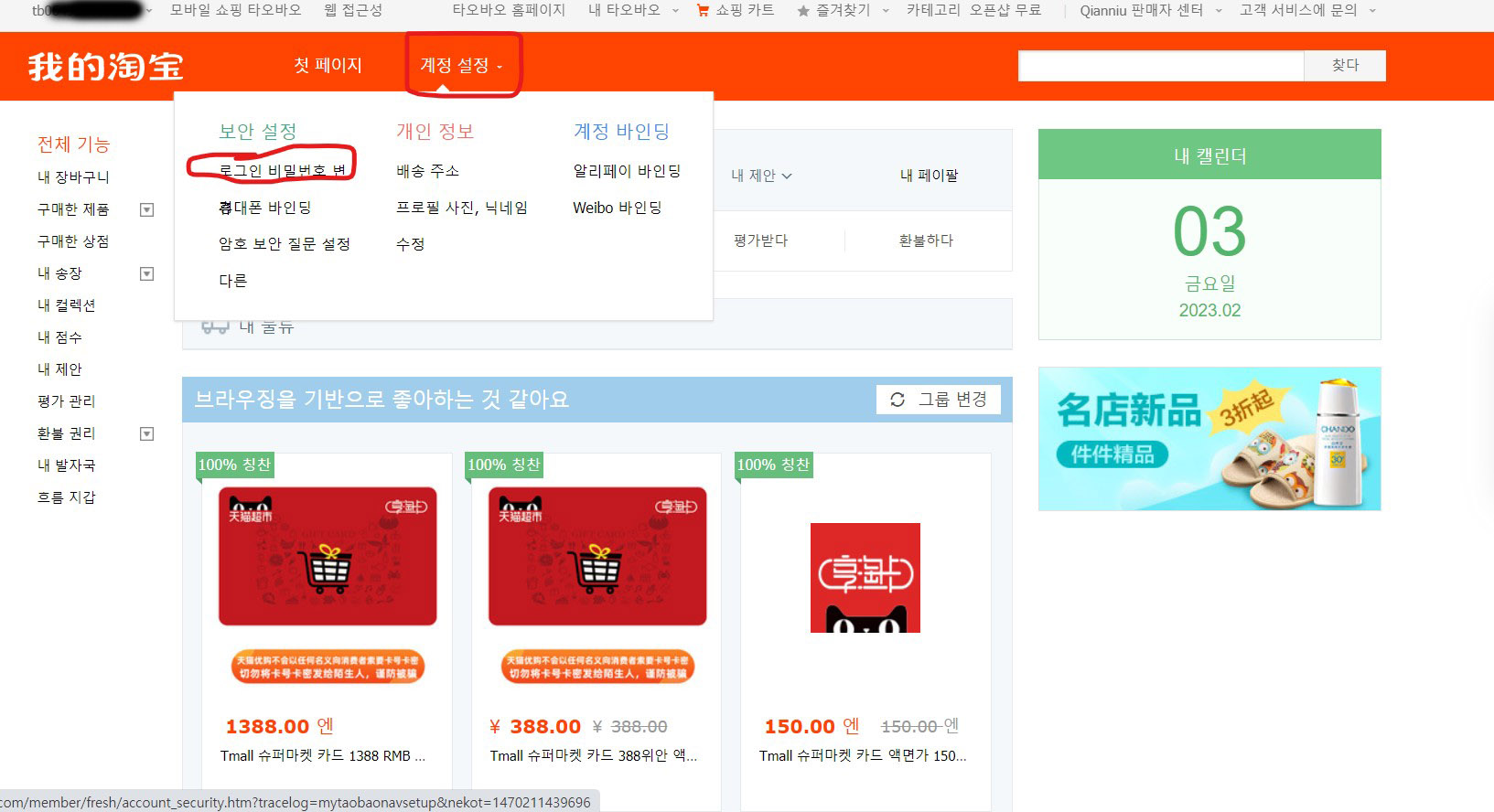Click into the header search input field
The width and height of the screenshot is (1494, 812).
(x=1161, y=65)
